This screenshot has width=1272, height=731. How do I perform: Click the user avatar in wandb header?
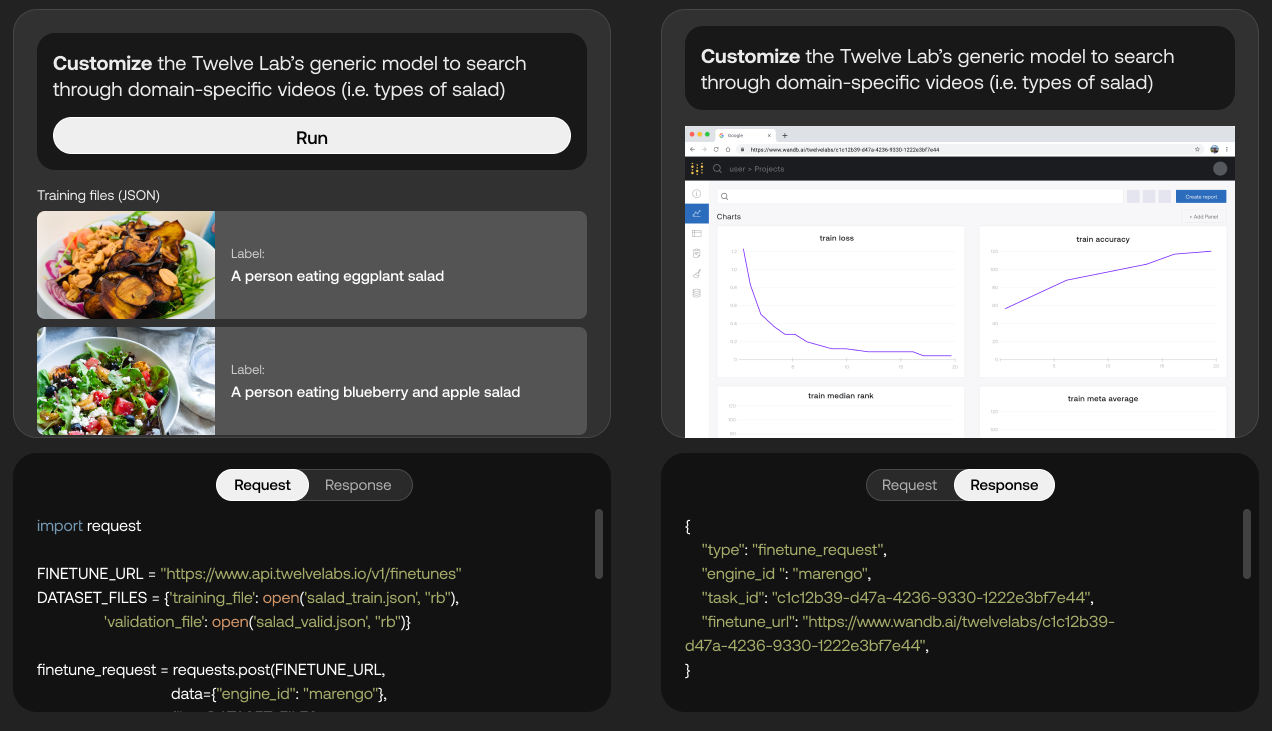pyautogui.click(x=1219, y=169)
